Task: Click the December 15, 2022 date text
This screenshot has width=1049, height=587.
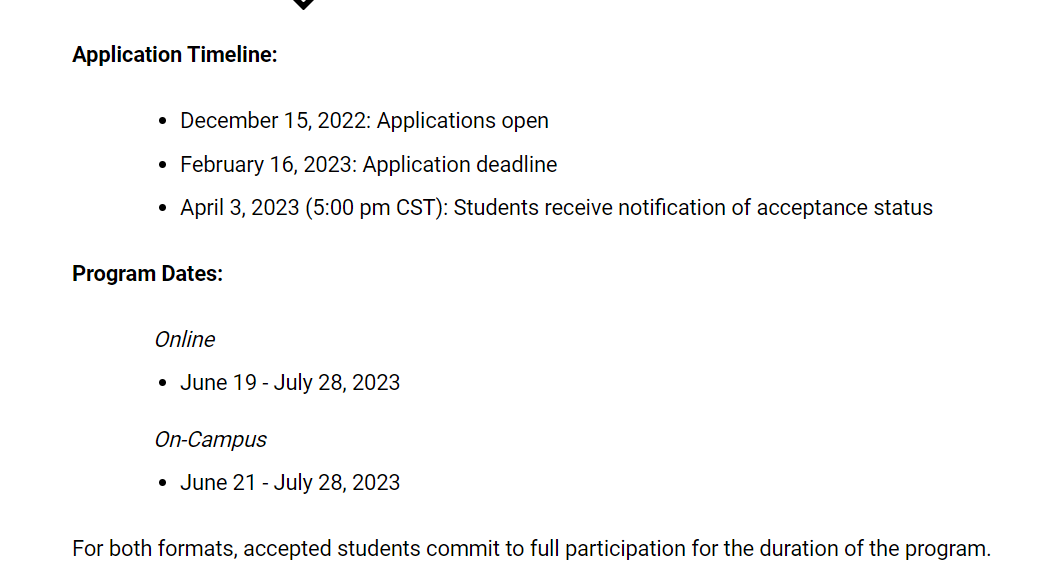Action: tap(274, 121)
